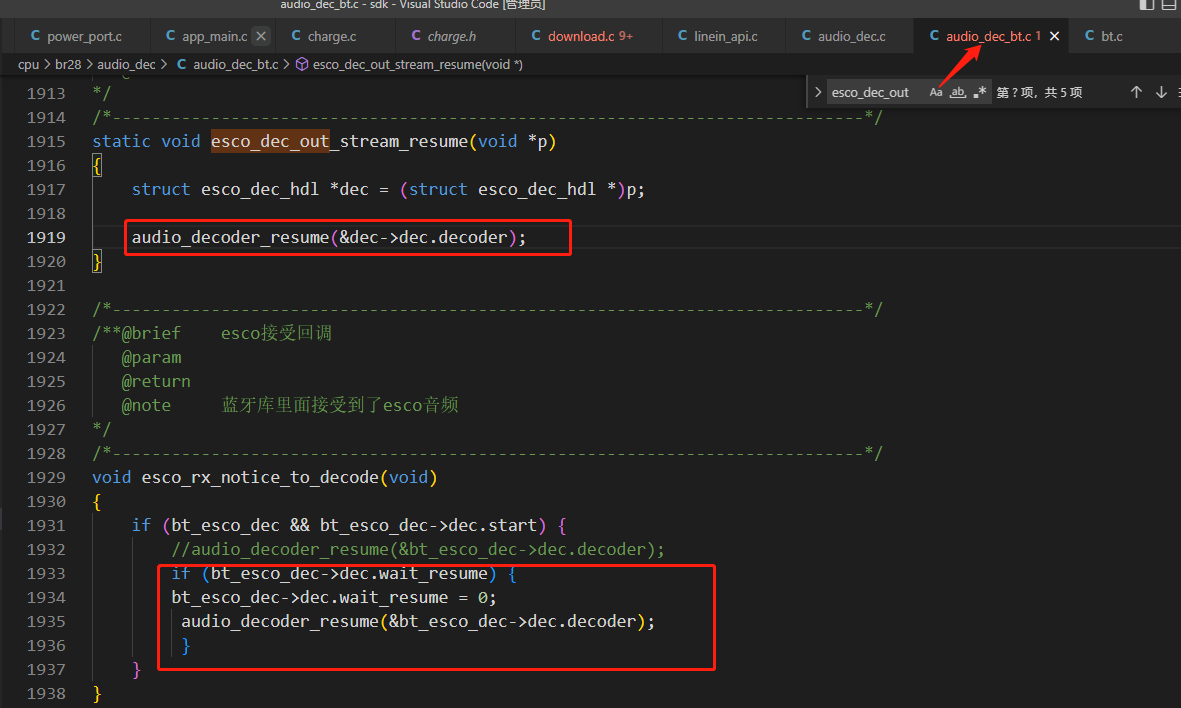This screenshot has width=1181, height=708.
Task: Click the symbol cube icon in the breadcrumb bar
Action: point(301,64)
